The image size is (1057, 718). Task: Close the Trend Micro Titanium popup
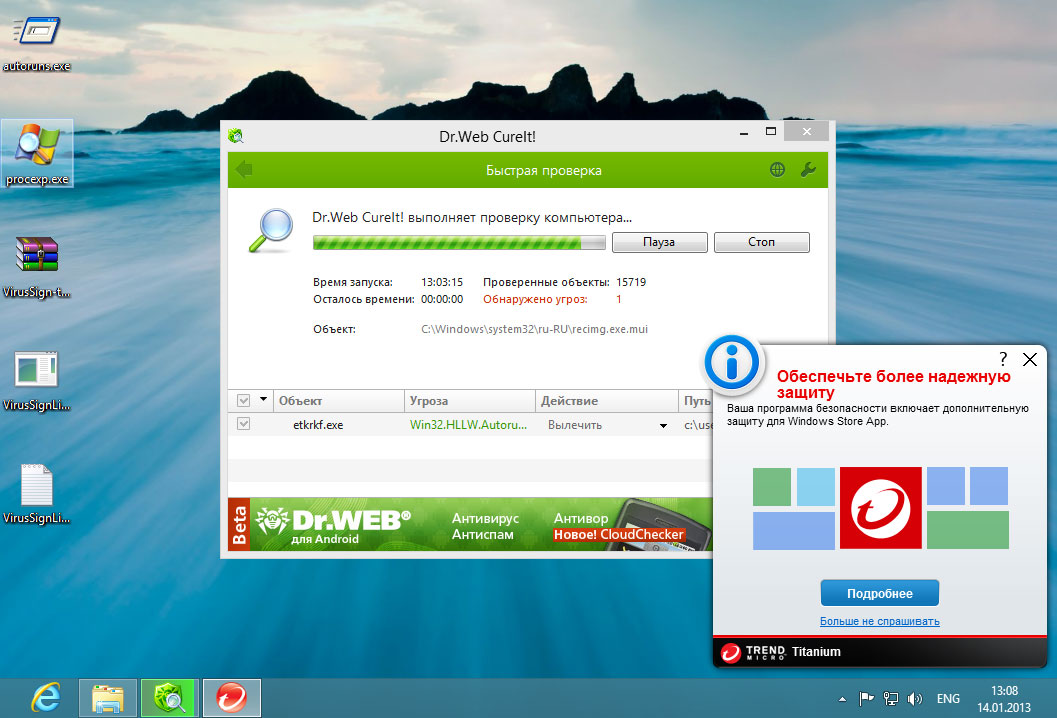coord(1029,359)
